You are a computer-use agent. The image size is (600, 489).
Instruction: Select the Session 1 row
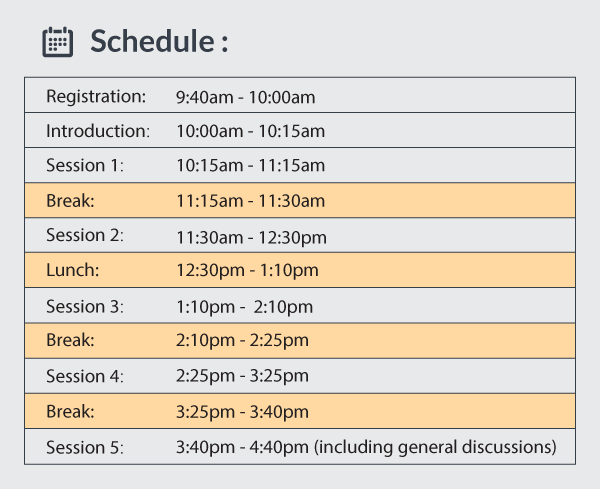click(300, 165)
